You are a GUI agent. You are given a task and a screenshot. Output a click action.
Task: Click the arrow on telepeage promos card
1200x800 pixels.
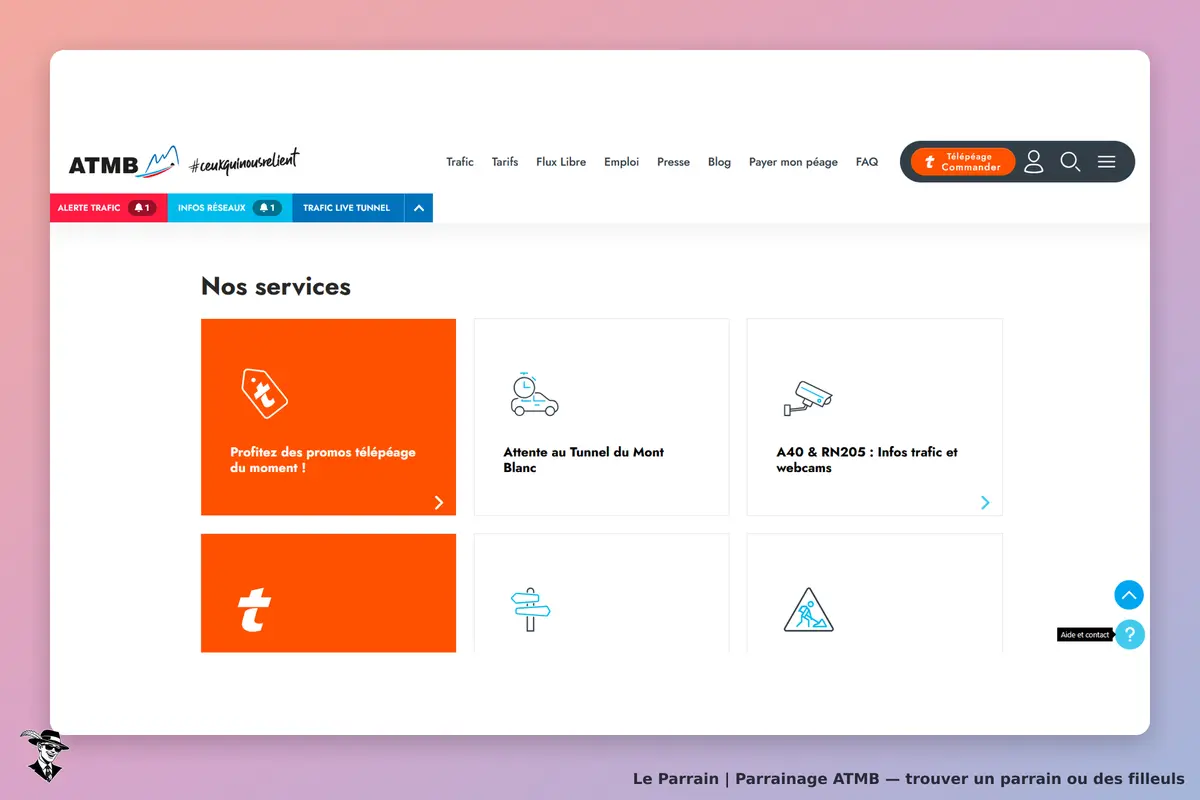coord(439,502)
